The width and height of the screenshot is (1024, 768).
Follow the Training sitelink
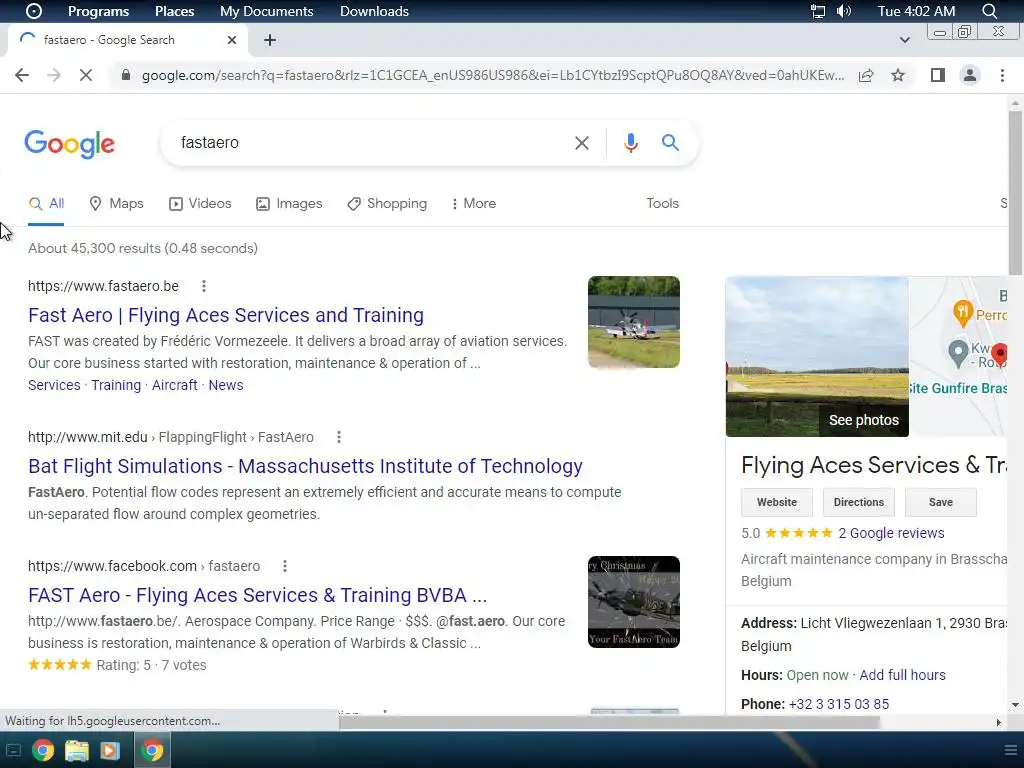pyautogui.click(x=116, y=385)
